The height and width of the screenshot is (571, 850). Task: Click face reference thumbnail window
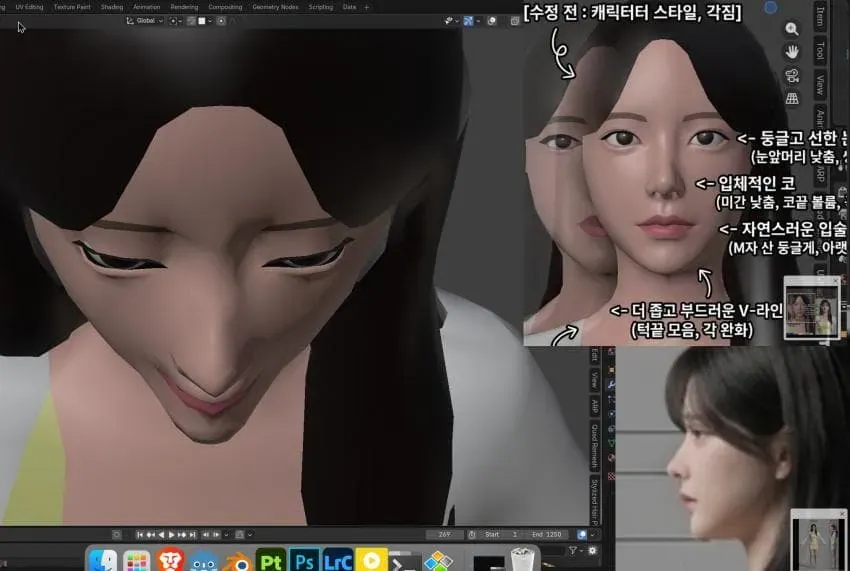coord(812,307)
